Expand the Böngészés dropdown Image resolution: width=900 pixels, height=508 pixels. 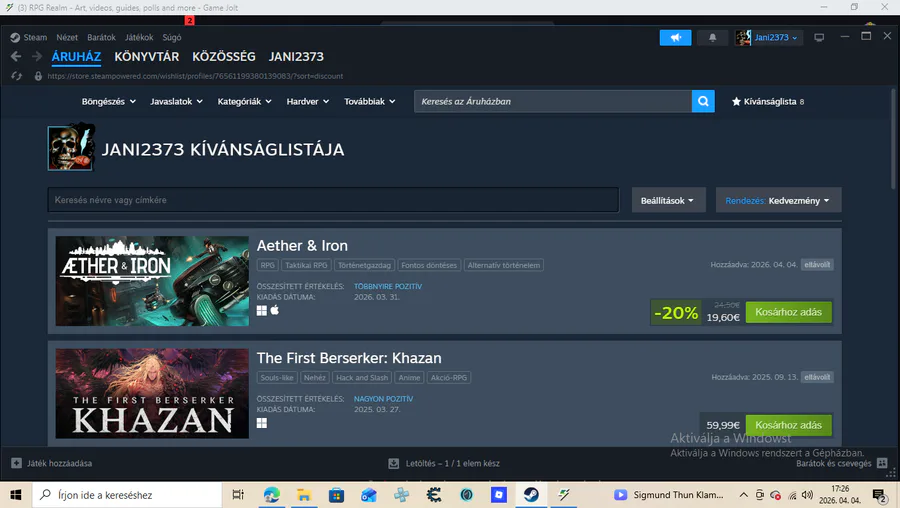(108, 102)
